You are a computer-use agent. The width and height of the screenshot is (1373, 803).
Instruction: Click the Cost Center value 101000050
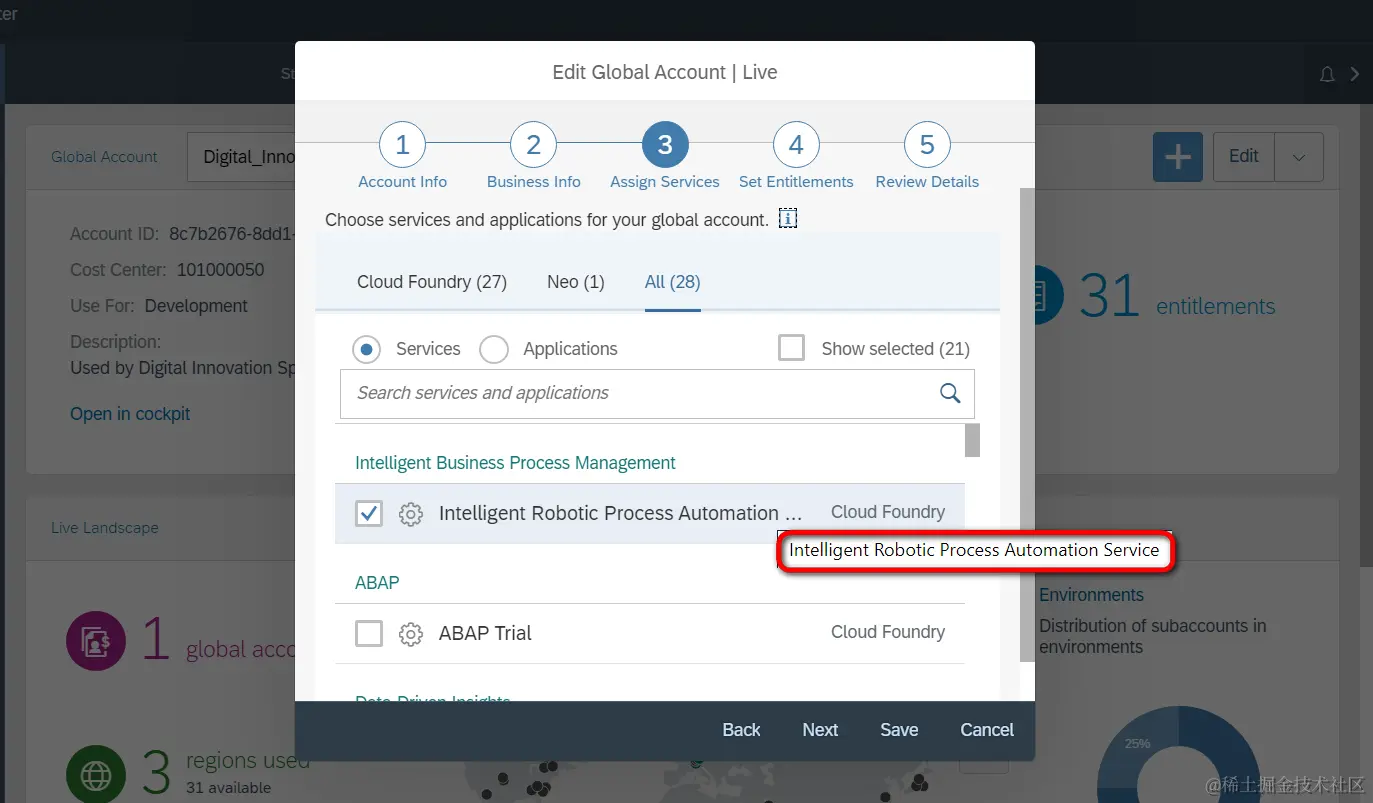(x=220, y=270)
